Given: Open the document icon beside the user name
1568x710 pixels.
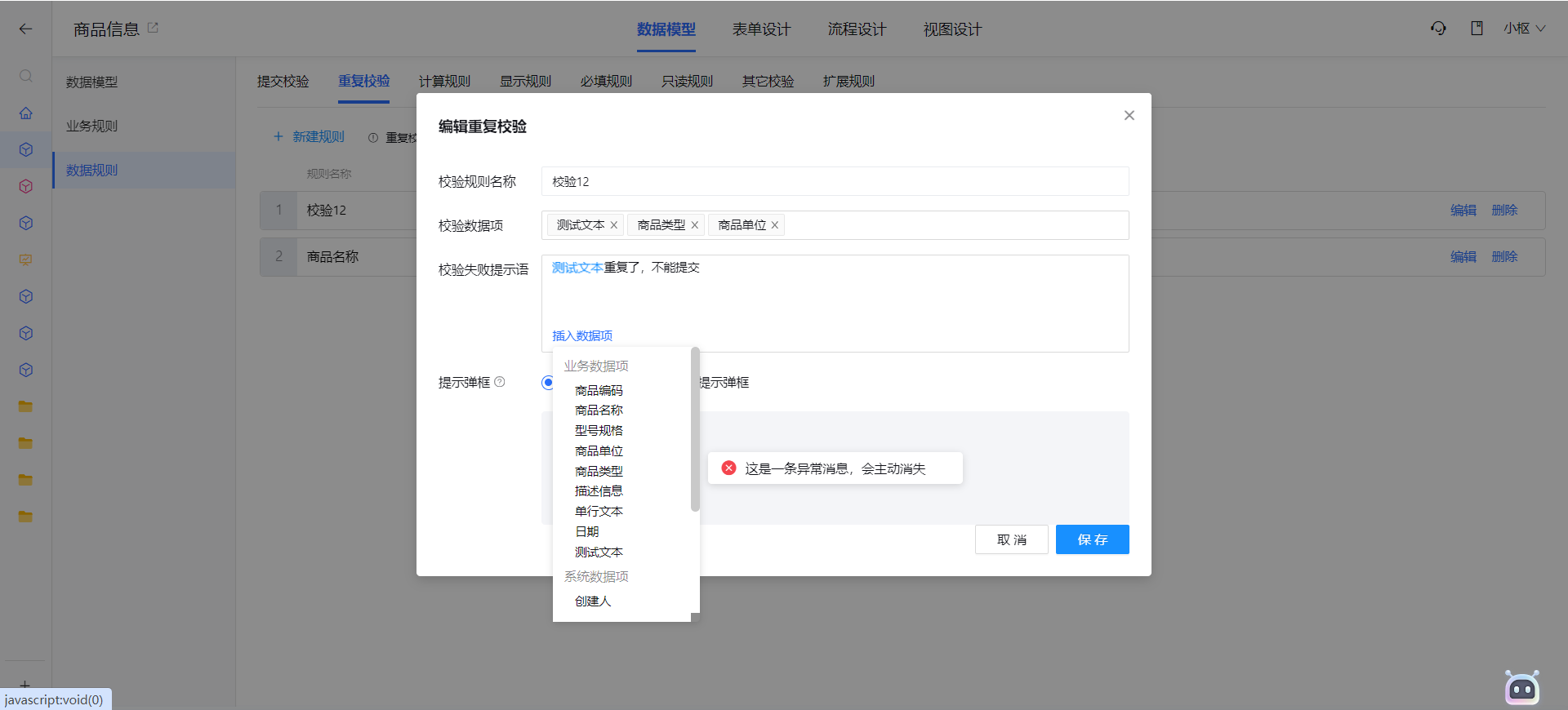Looking at the screenshot, I should (1477, 29).
